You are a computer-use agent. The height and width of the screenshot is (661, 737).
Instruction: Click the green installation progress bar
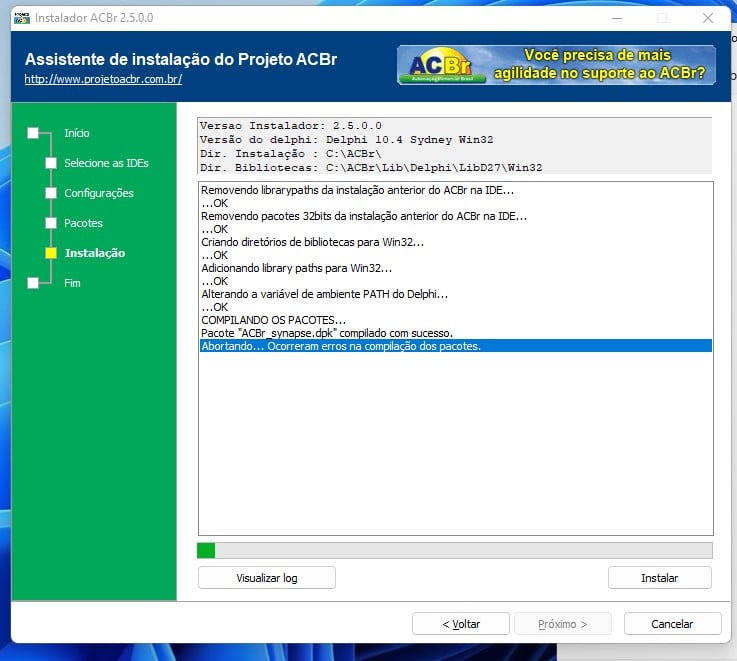click(x=455, y=551)
